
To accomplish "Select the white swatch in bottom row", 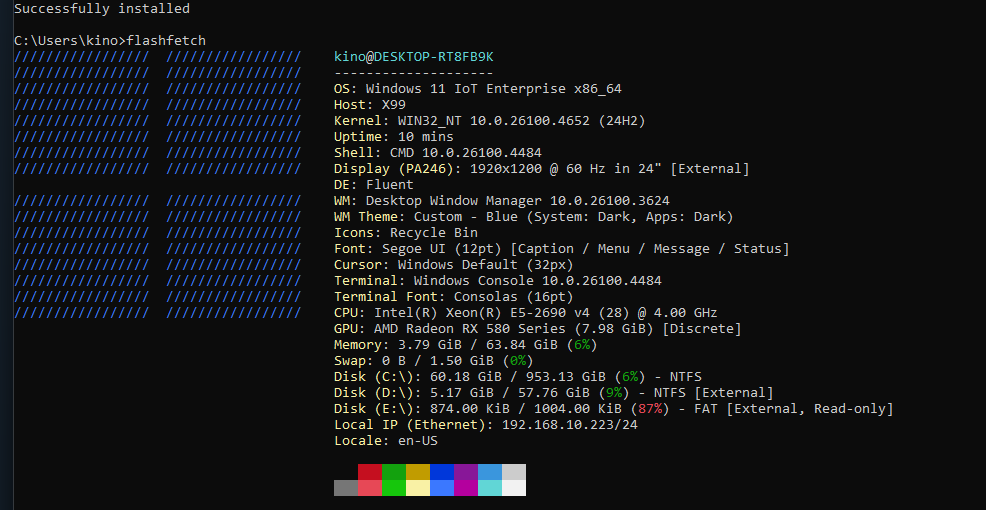I will pos(514,488).
